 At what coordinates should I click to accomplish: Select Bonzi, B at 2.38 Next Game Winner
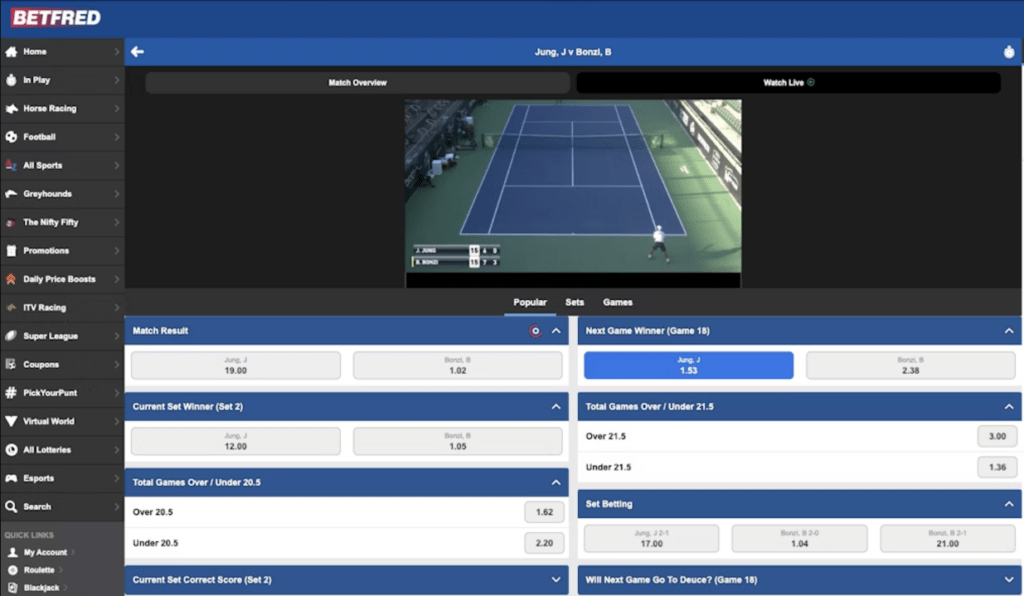[910, 366]
